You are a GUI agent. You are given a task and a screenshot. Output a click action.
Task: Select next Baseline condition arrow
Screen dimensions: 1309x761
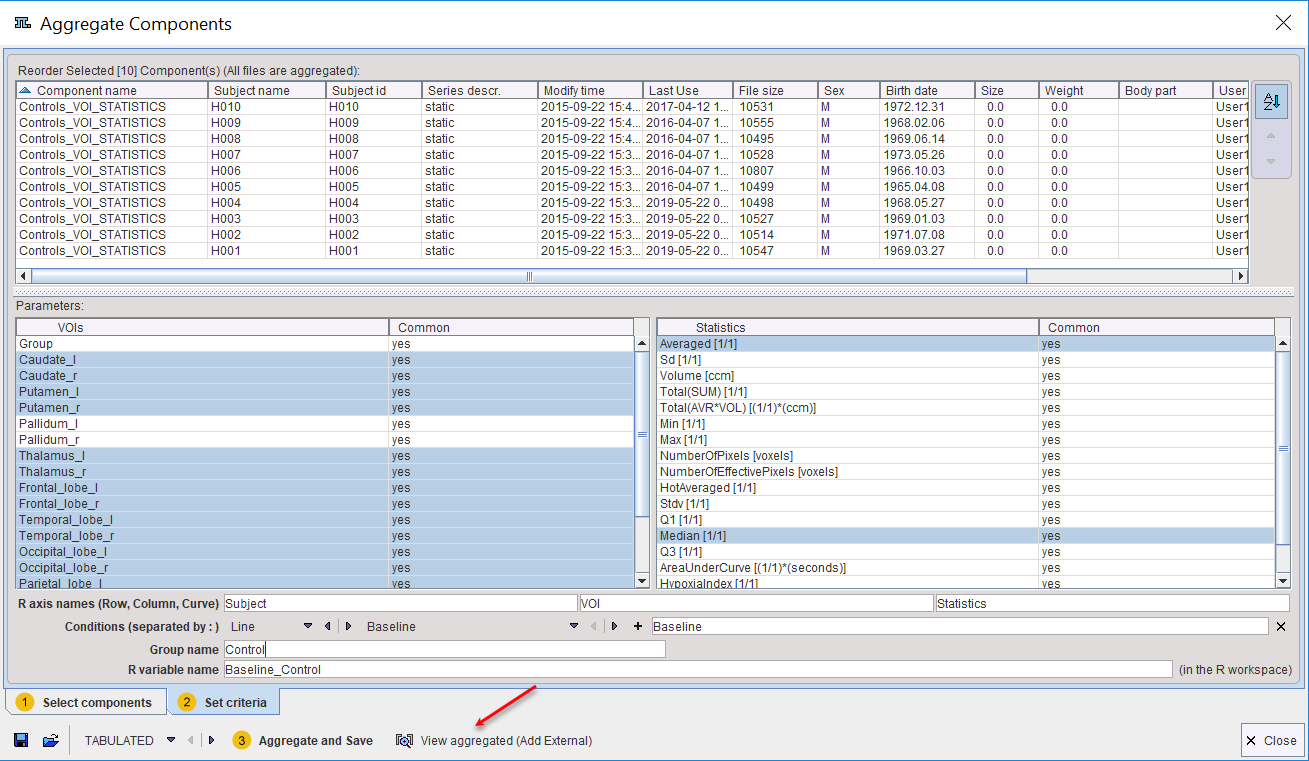(x=614, y=626)
